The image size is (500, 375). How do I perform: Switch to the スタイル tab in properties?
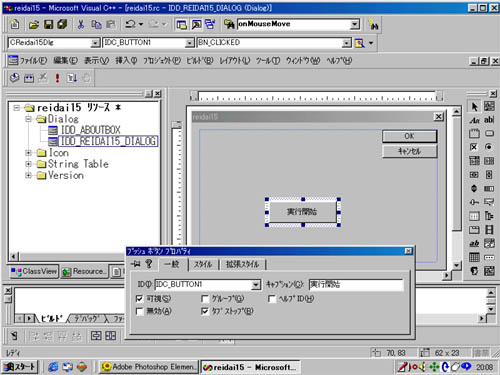click(x=203, y=264)
